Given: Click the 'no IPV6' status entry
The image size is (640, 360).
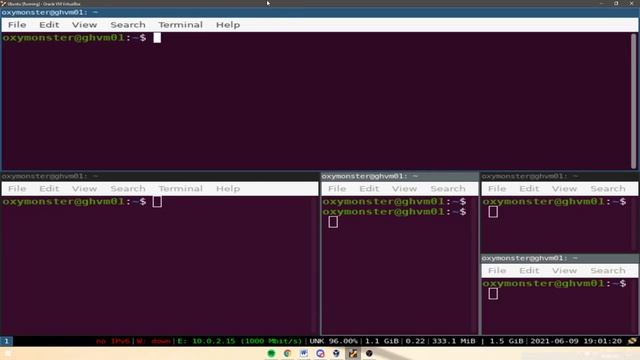Looking at the screenshot, I should [x=113, y=341].
